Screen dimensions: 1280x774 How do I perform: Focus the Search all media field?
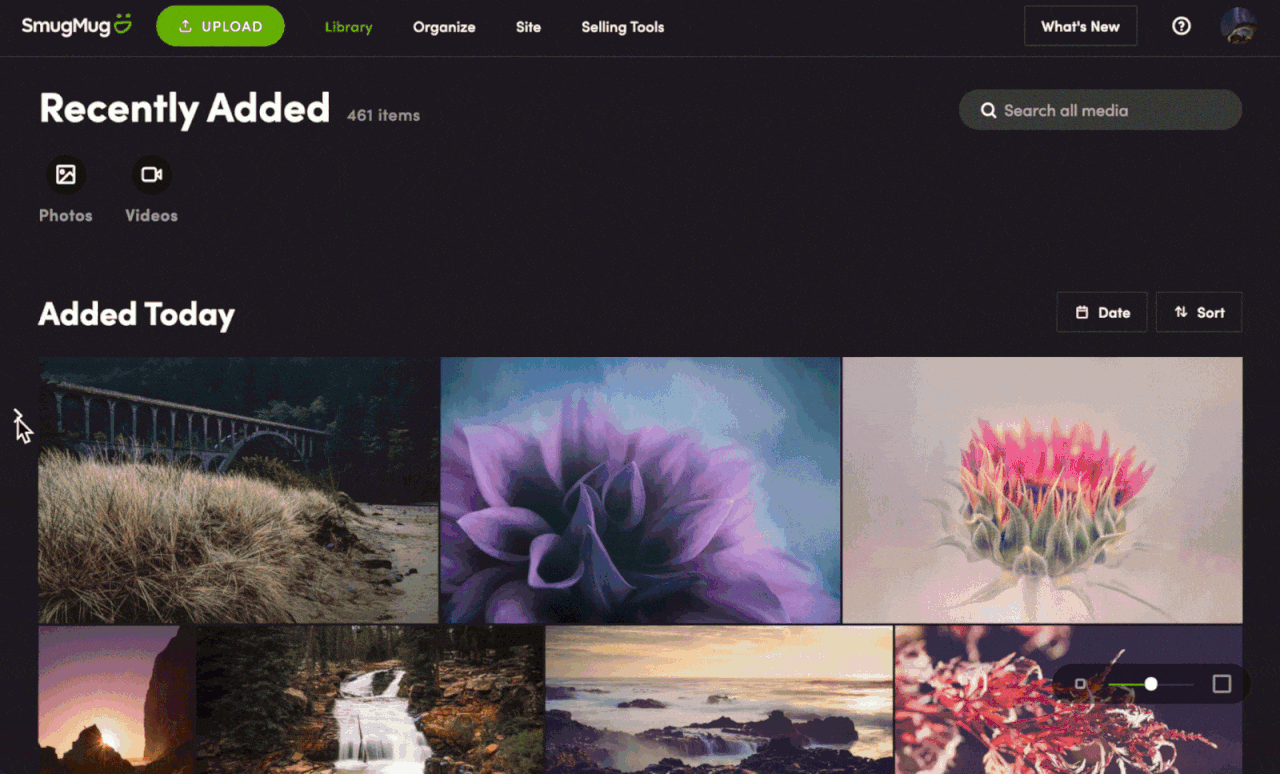click(1100, 110)
